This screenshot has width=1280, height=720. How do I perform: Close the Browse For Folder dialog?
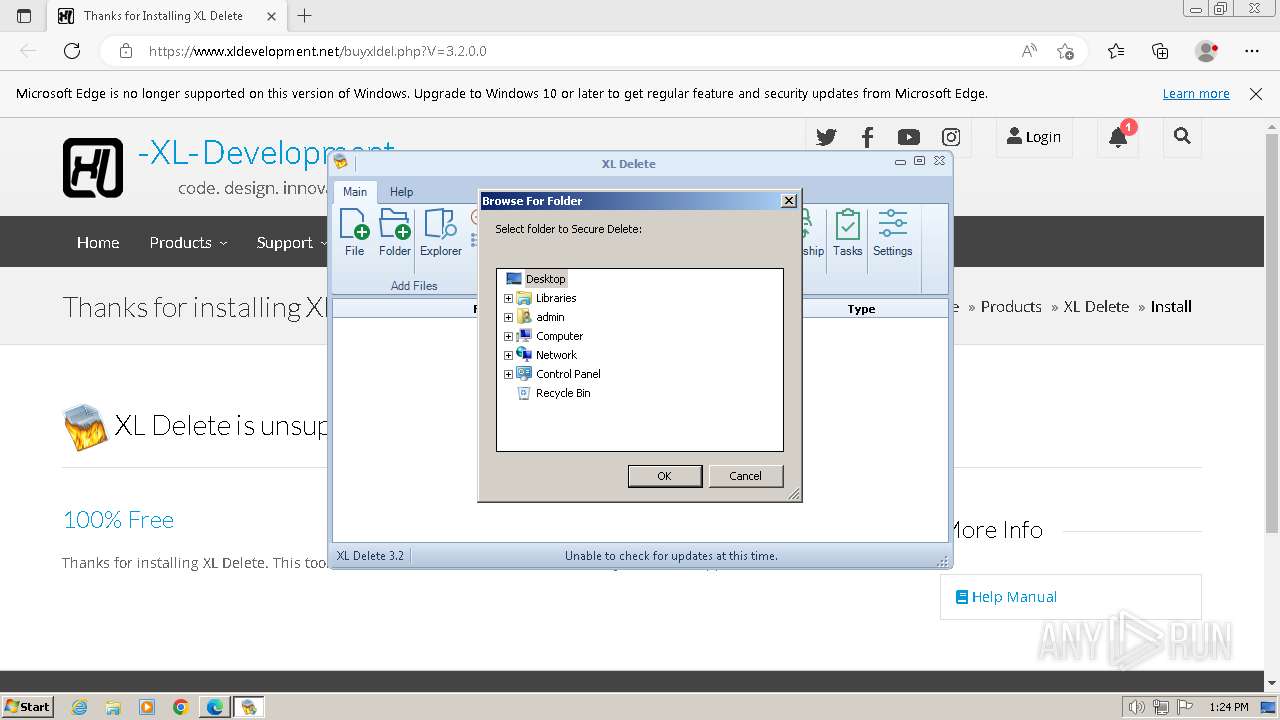789,201
